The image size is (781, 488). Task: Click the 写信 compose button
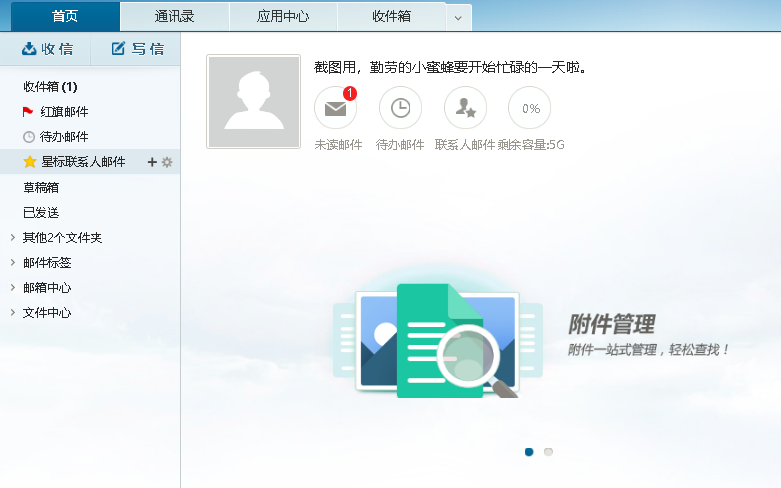click(137, 49)
